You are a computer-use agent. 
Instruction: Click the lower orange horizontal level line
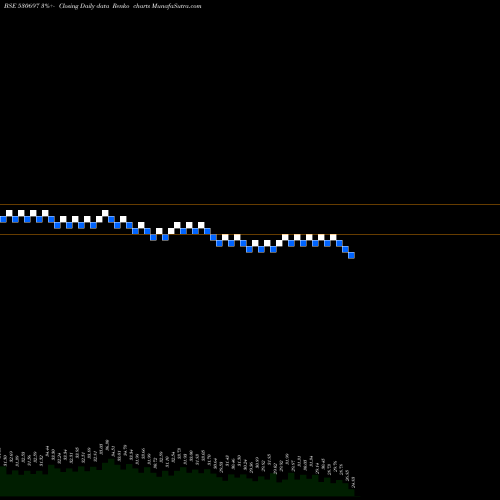point(250,235)
